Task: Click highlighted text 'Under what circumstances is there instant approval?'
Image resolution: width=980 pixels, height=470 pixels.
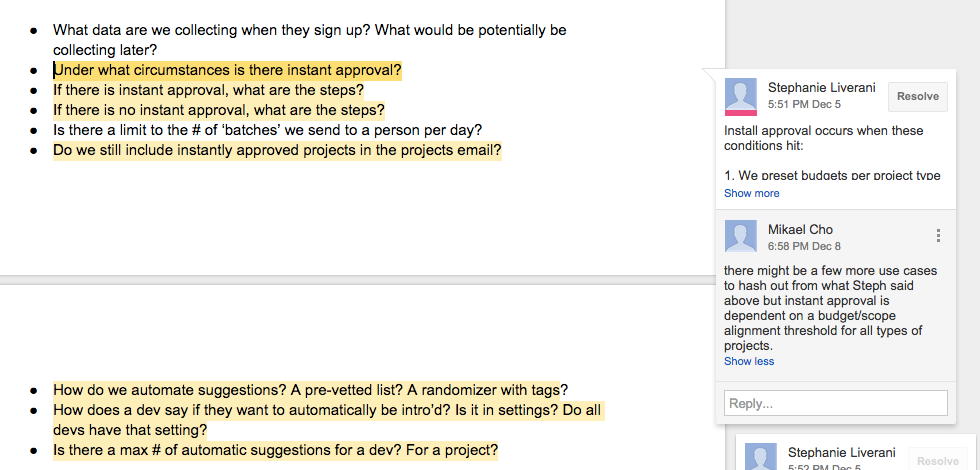Action: pos(228,70)
